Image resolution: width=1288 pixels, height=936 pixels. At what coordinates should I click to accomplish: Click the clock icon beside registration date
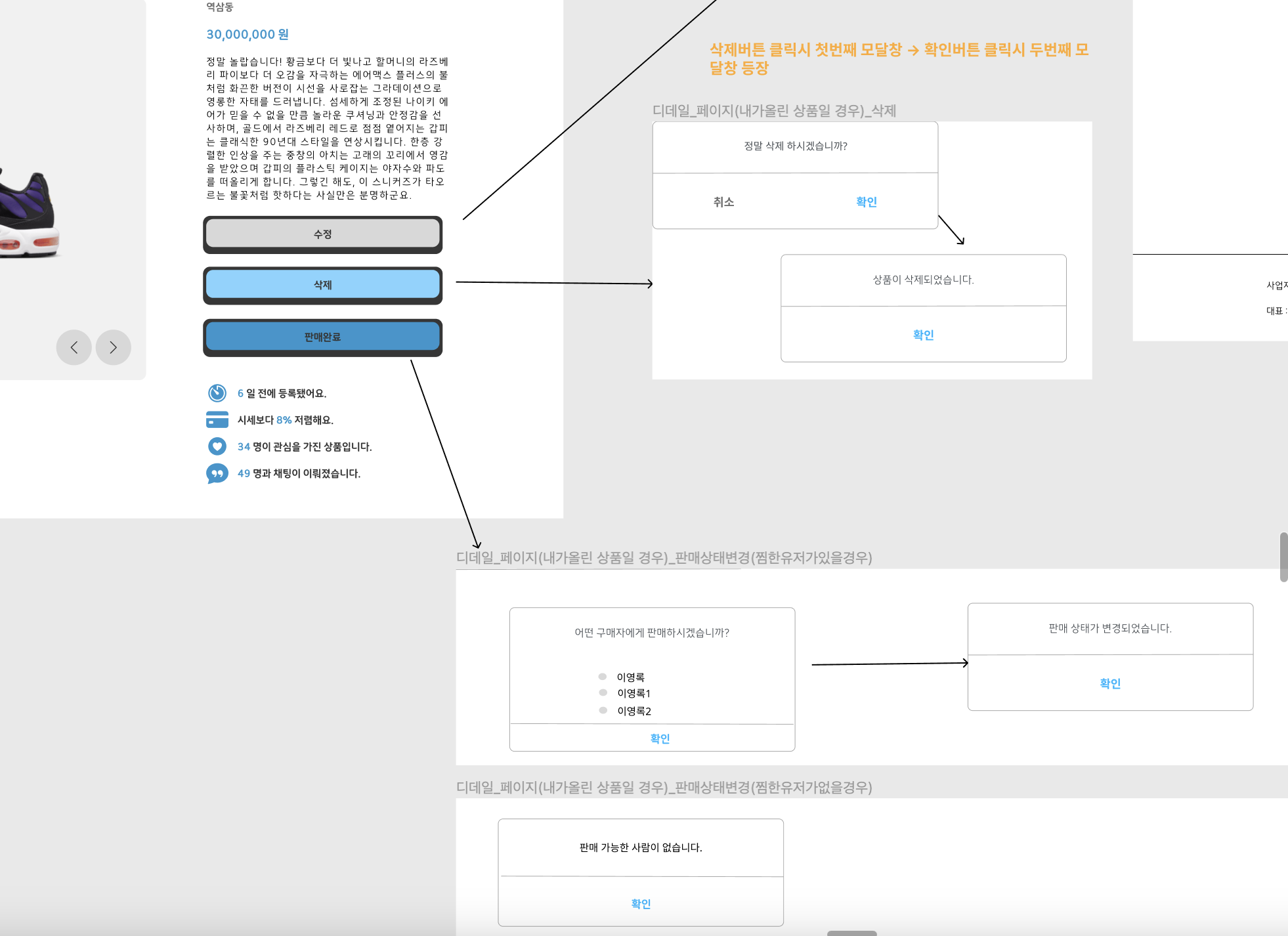point(217,393)
